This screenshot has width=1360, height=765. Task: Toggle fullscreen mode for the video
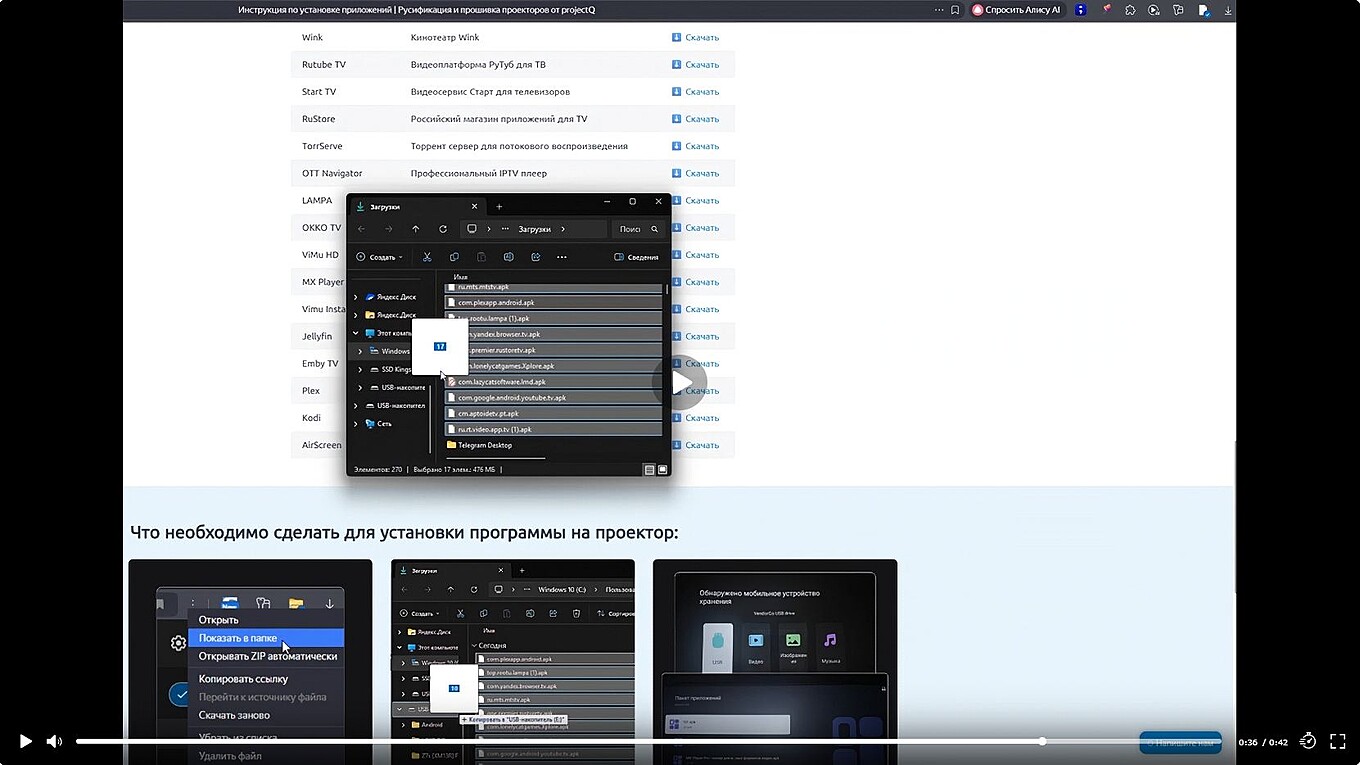click(x=1337, y=741)
